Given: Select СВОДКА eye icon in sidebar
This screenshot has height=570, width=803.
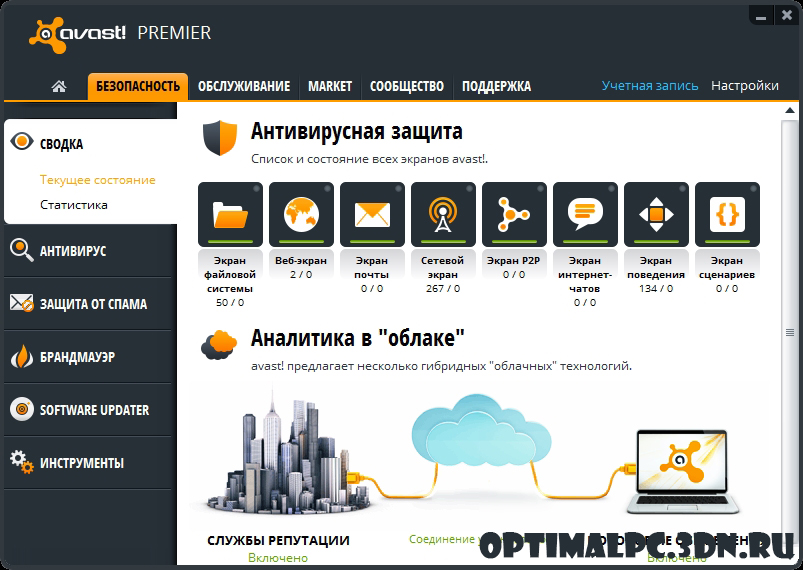Looking at the screenshot, I should (22, 141).
